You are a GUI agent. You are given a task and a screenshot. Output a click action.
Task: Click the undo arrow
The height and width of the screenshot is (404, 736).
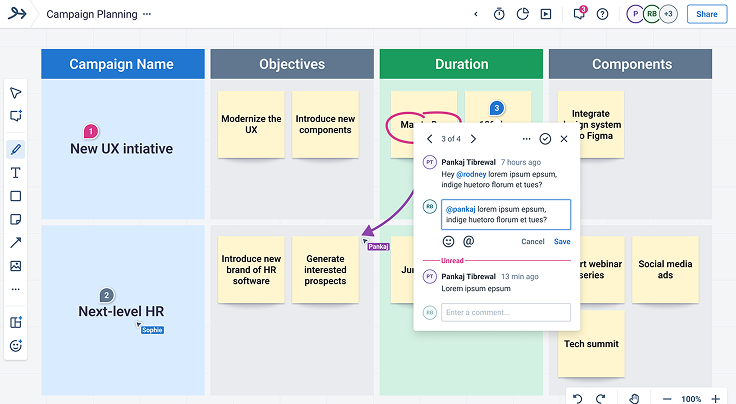pyautogui.click(x=577, y=398)
